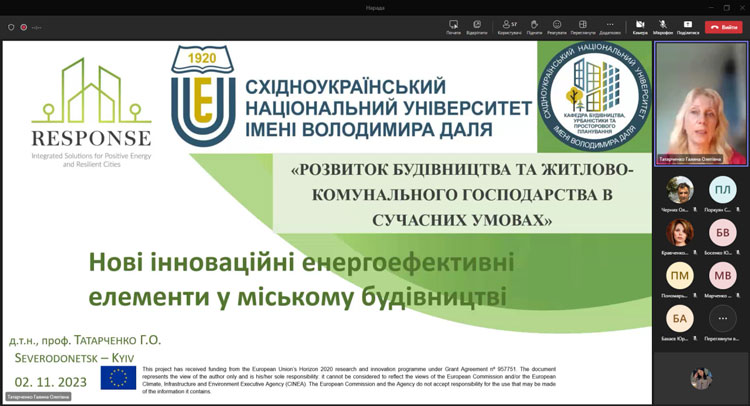The height and width of the screenshot is (406, 750).
Task: Click the red recording indicator icon
Action: point(23,27)
